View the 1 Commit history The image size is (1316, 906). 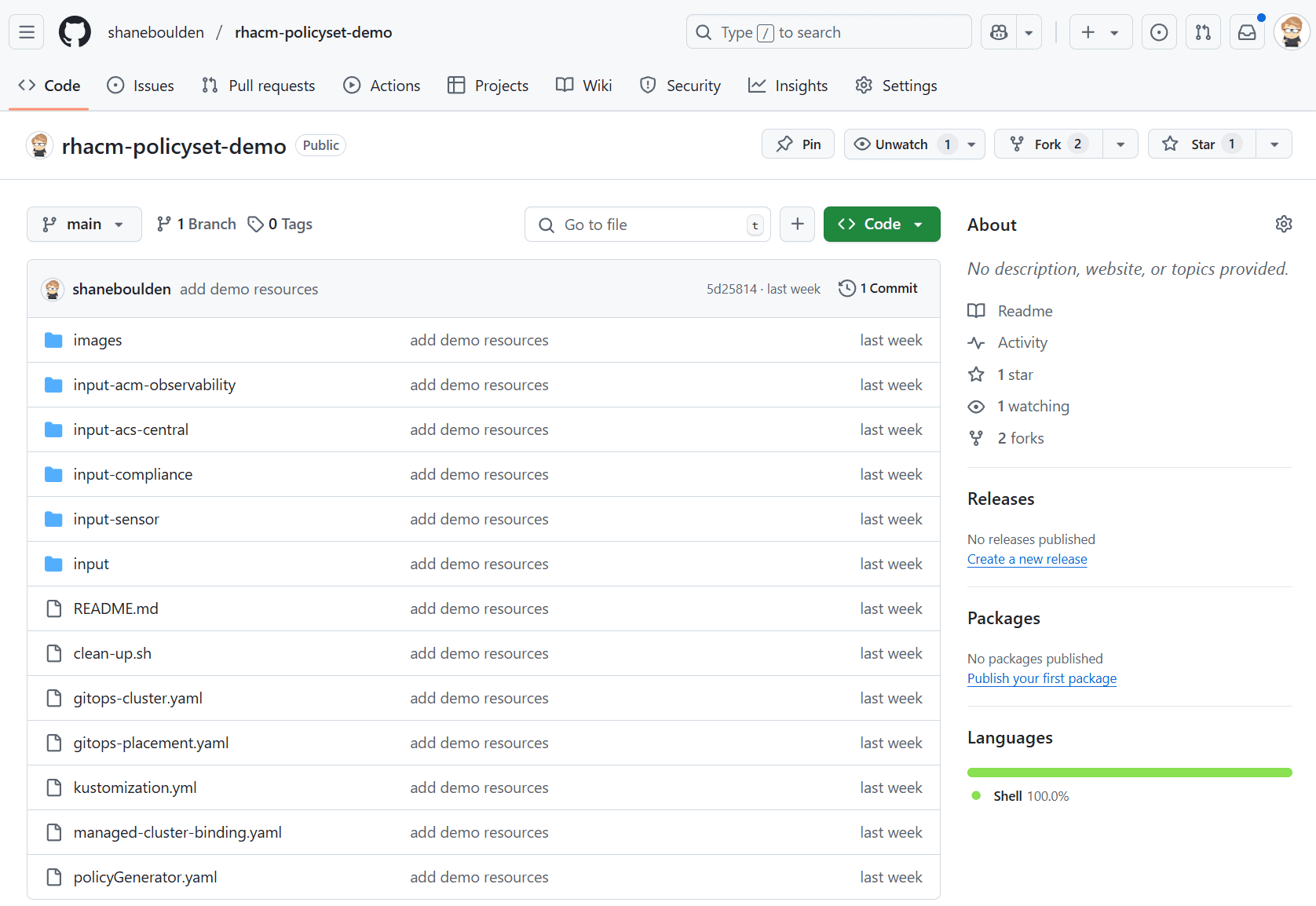click(x=879, y=289)
